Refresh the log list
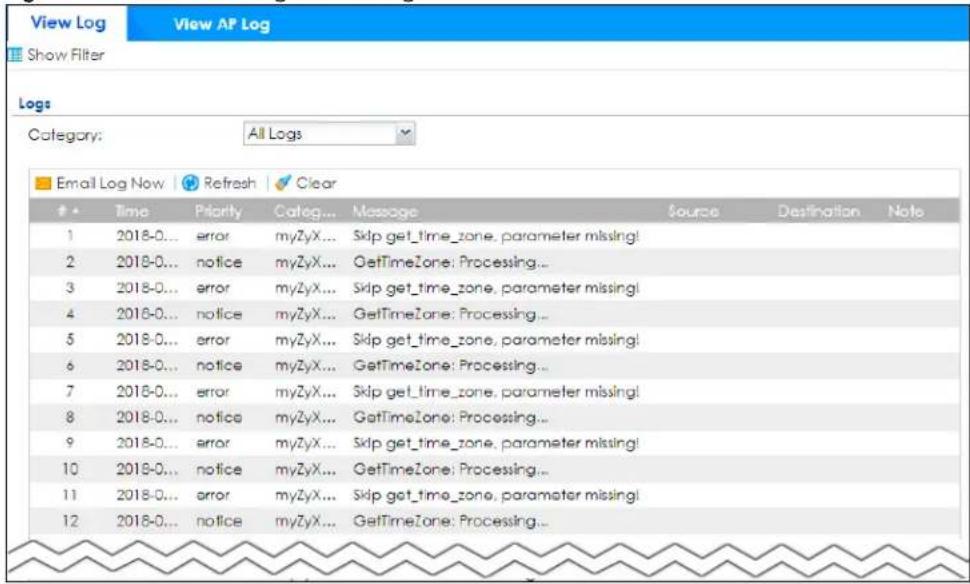 point(230,183)
